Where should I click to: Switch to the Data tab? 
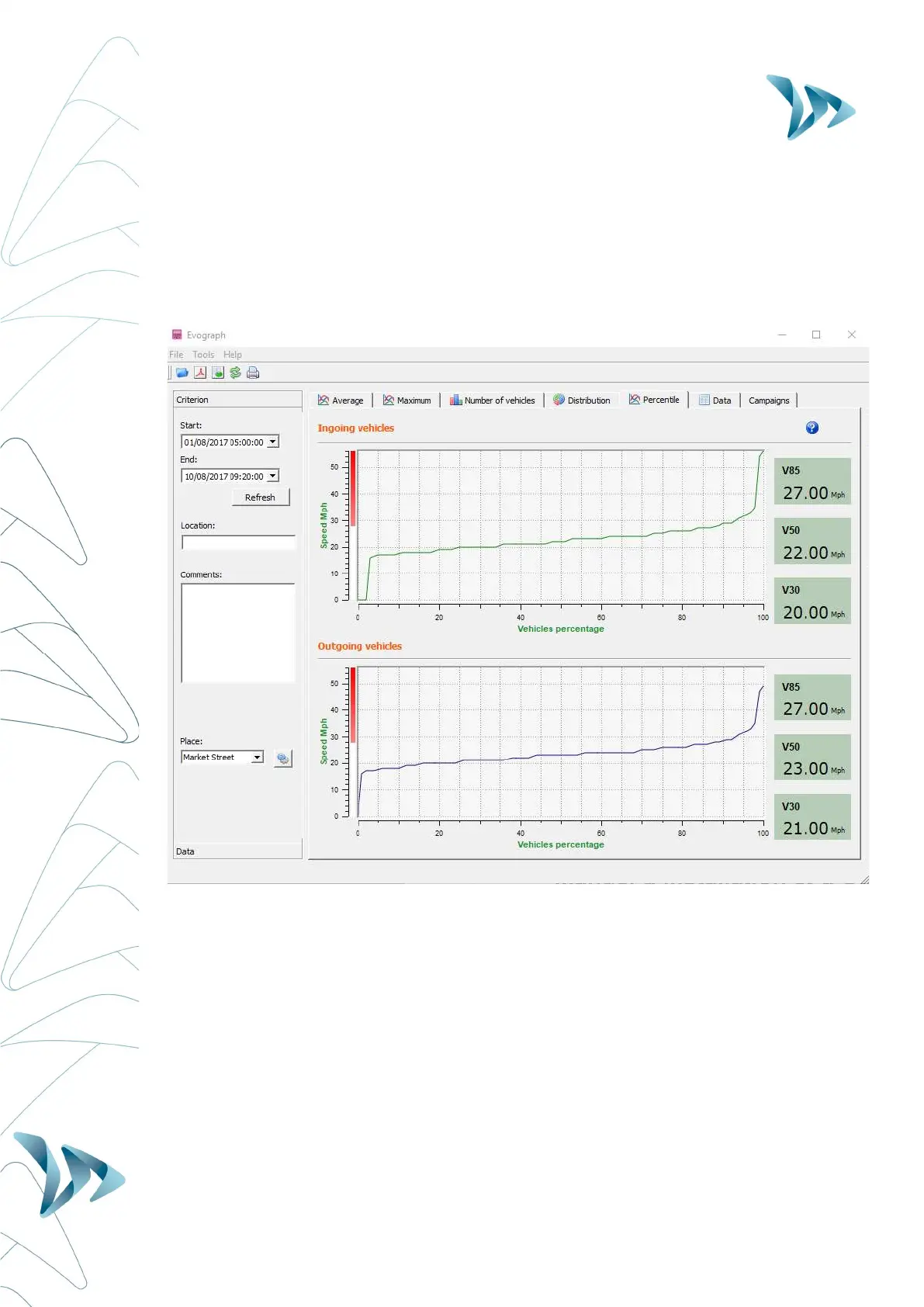click(x=715, y=400)
